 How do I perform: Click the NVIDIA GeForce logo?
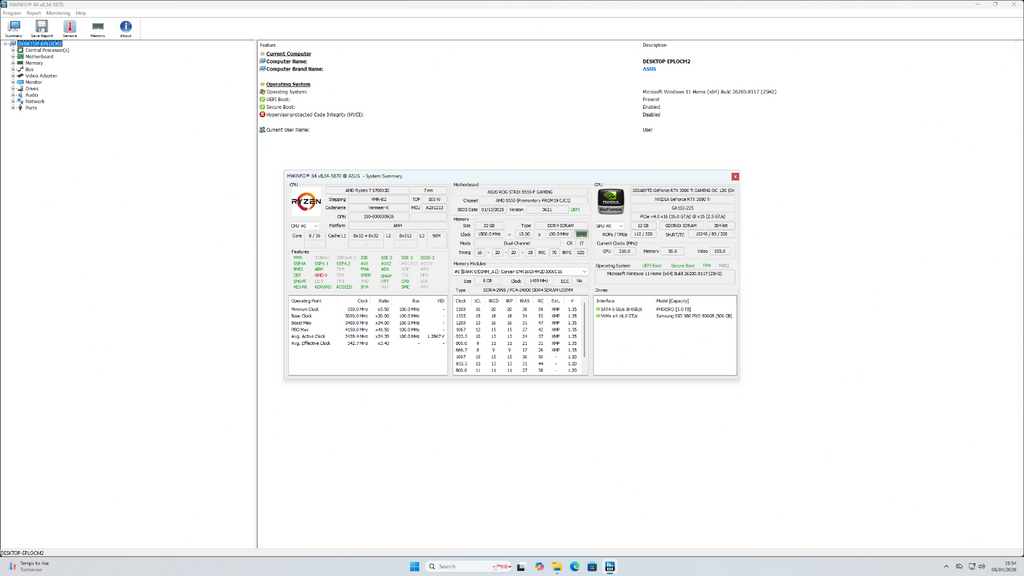(611, 201)
